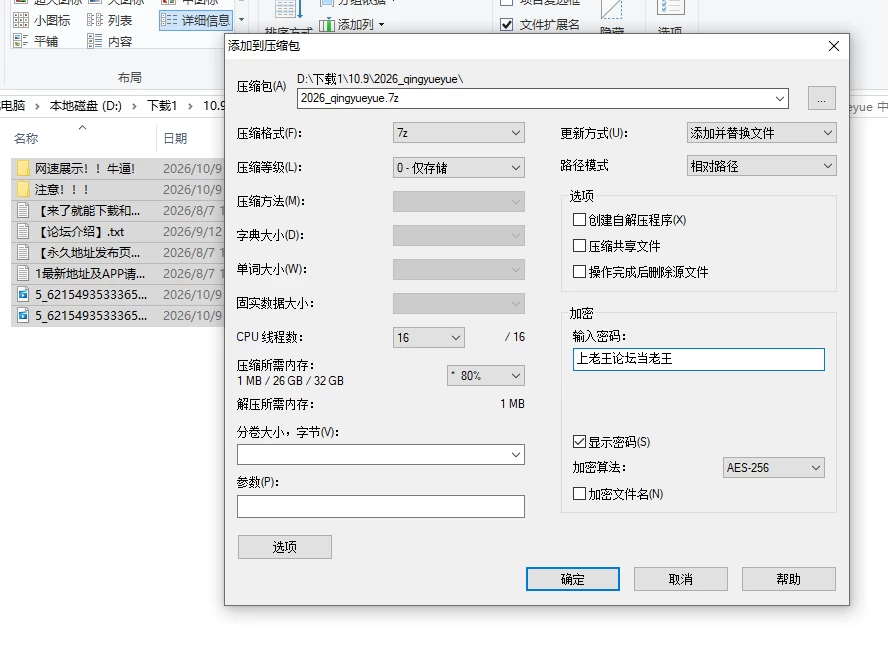Screen dimensions: 888x657
Task: Sort by the 日期 column header
Action: 175,138
